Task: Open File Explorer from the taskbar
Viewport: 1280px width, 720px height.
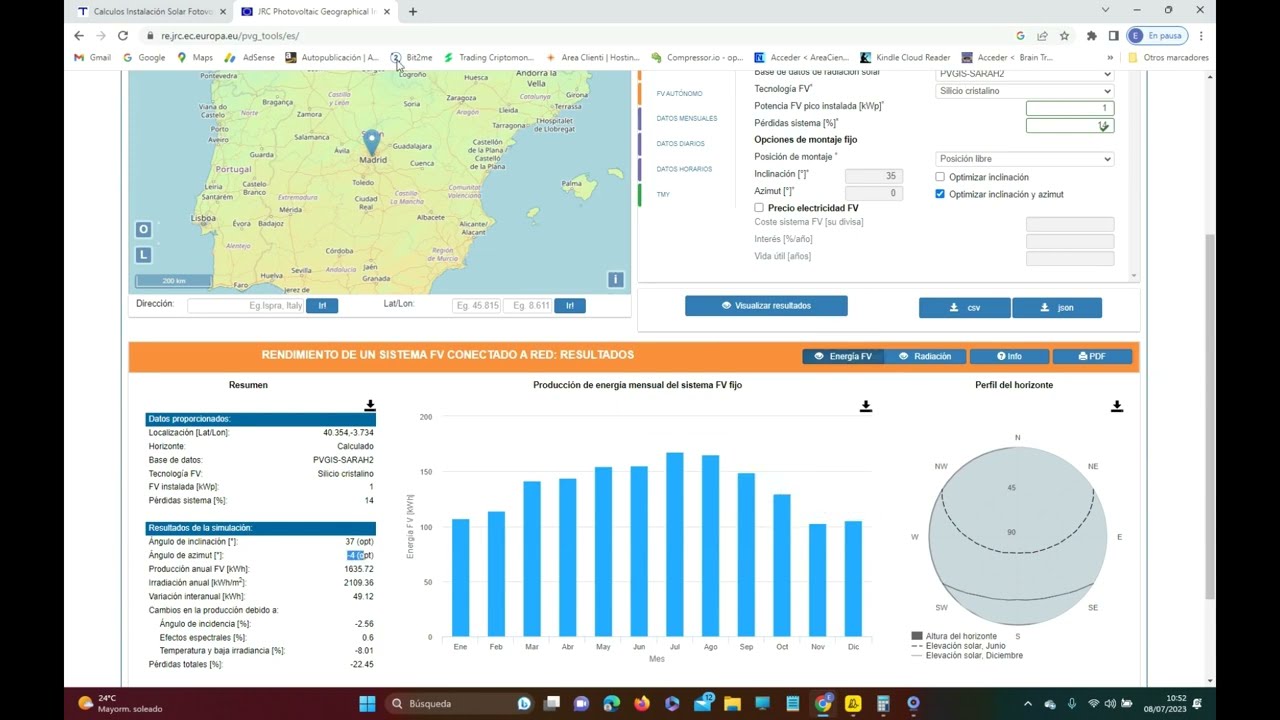Action: pyautogui.click(x=732, y=703)
